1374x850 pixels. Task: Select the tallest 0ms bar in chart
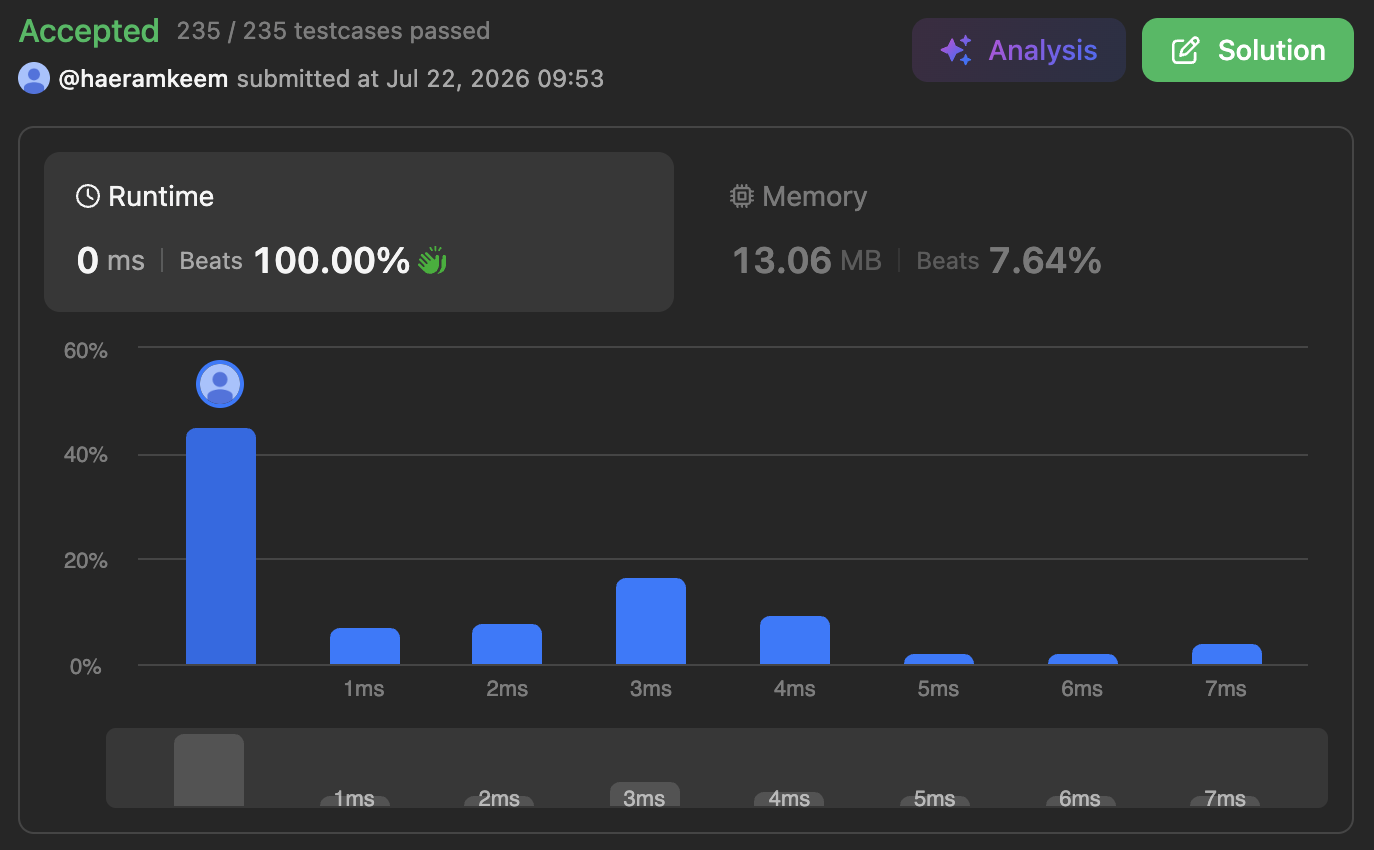(221, 546)
